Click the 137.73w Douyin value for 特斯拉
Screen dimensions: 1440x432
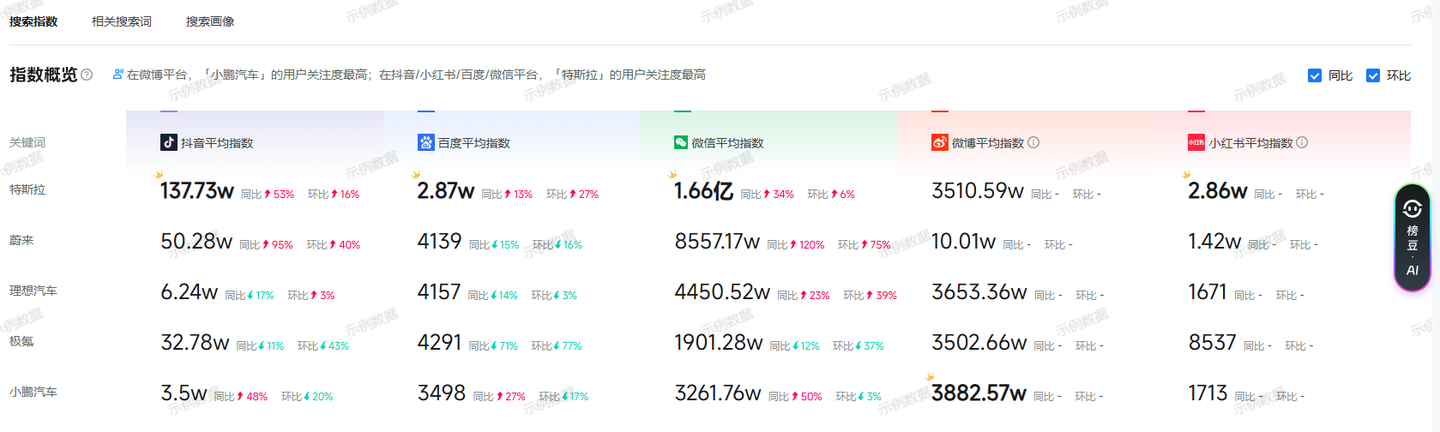click(197, 191)
